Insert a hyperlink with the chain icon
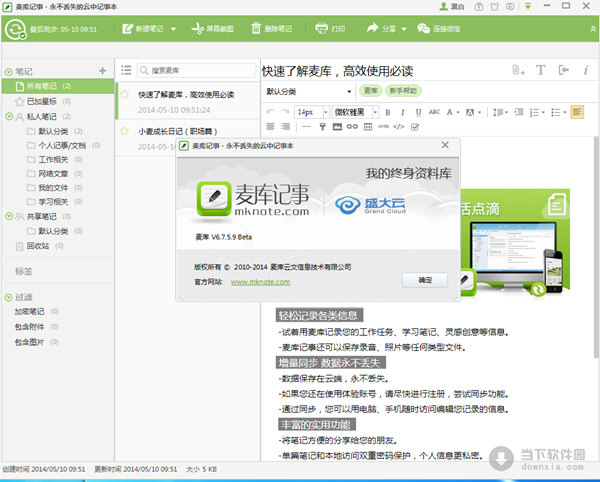 (352, 127)
